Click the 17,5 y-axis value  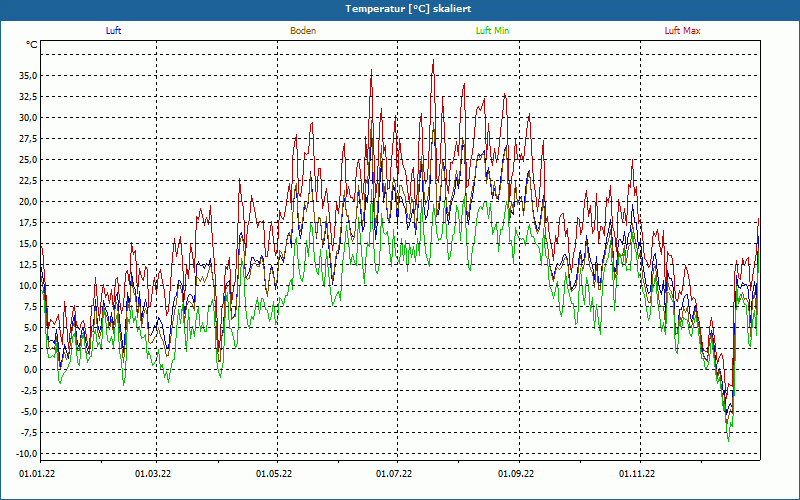(27, 222)
